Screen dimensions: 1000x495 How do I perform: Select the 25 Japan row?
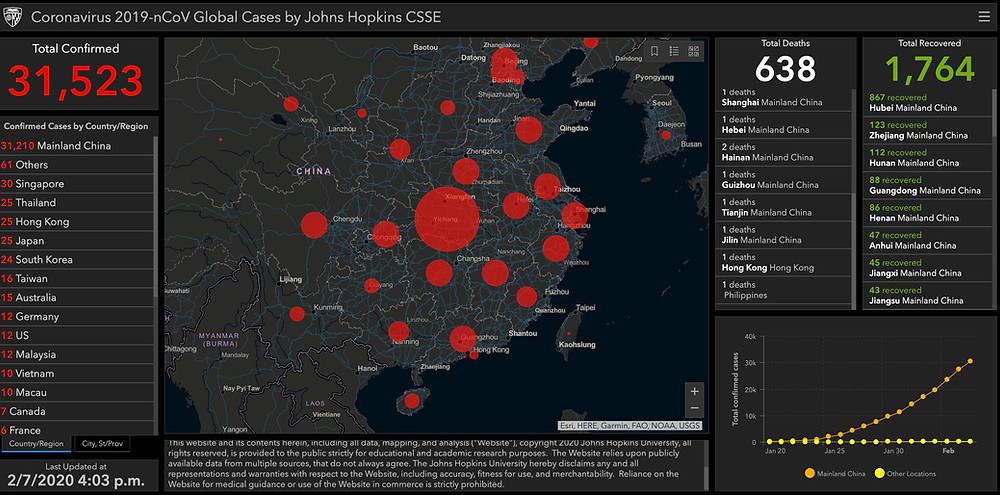[77, 240]
